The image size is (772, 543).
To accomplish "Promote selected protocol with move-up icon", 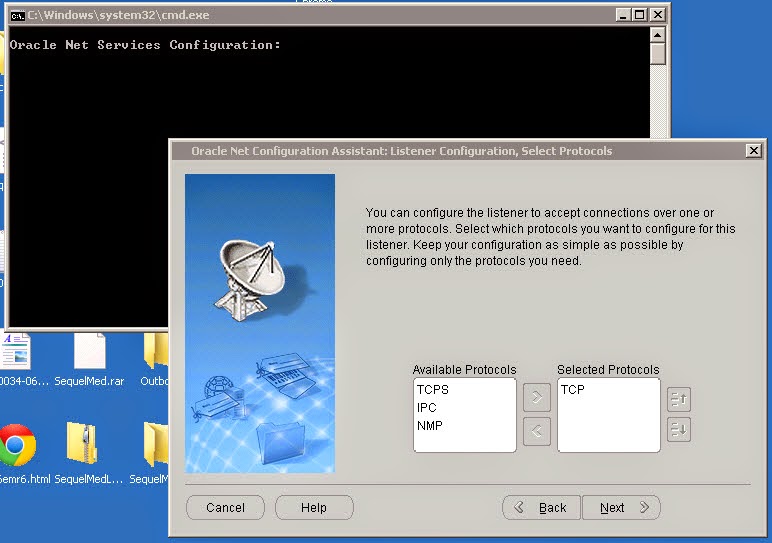I will click(x=679, y=399).
